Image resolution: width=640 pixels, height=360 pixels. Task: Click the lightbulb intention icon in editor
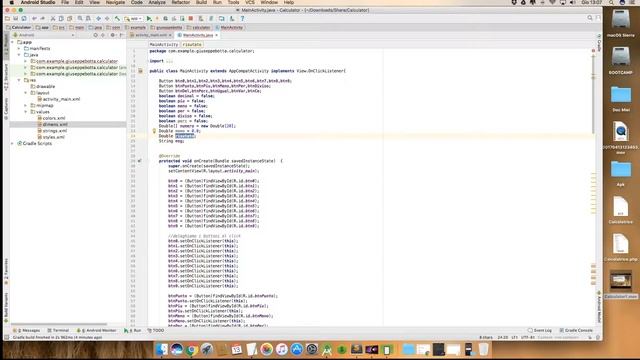click(x=154, y=131)
